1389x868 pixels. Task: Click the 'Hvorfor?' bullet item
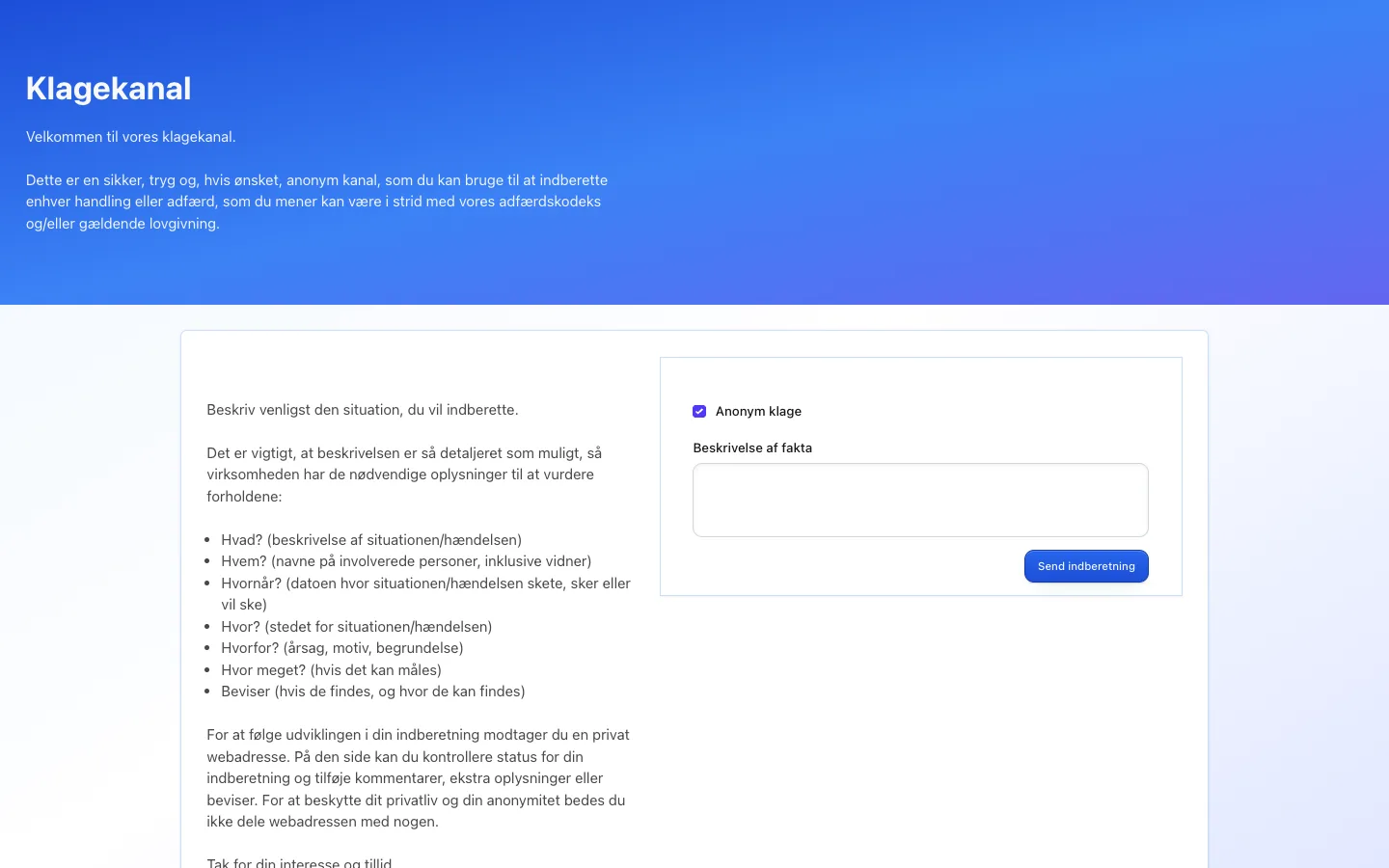click(x=342, y=648)
